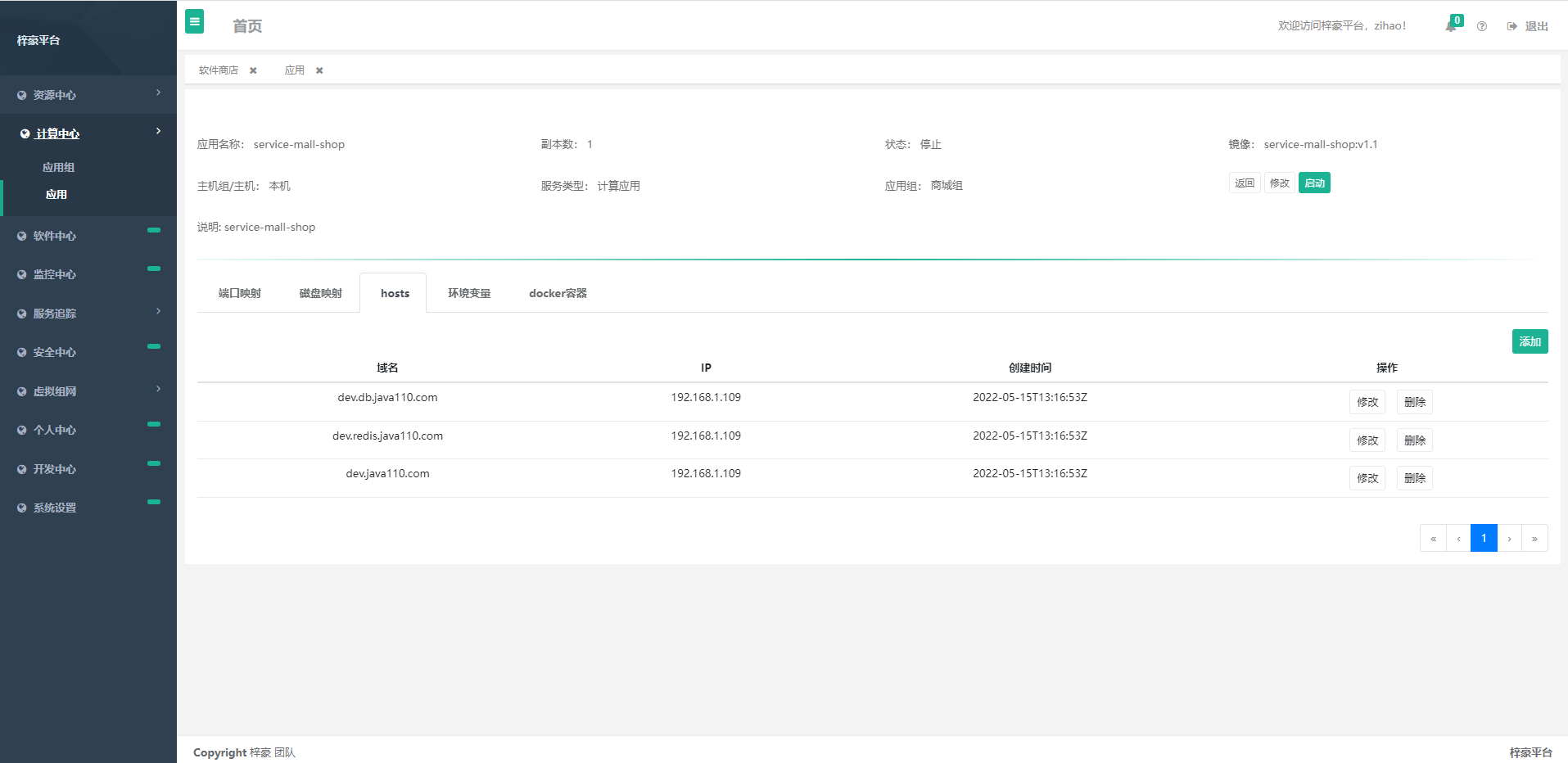1568x763 pixels.
Task: Switch to the docker容器 tab
Action: coord(558,293)
